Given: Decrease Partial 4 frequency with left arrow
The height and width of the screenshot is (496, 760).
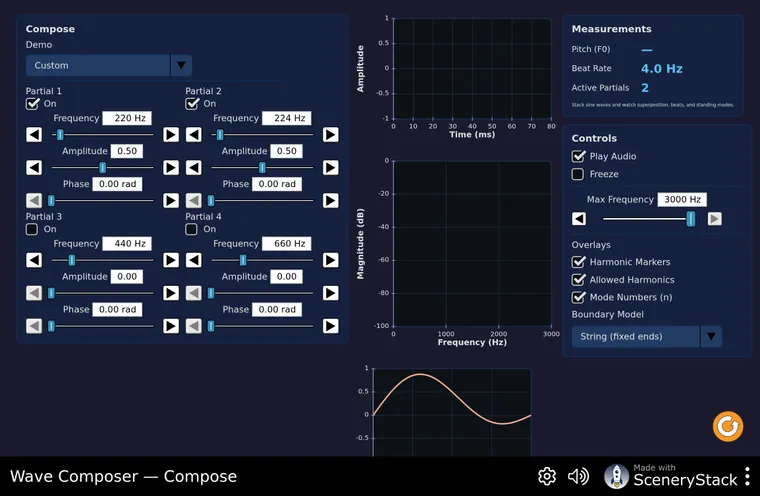Looking at the screenshot, I should 194,260.
